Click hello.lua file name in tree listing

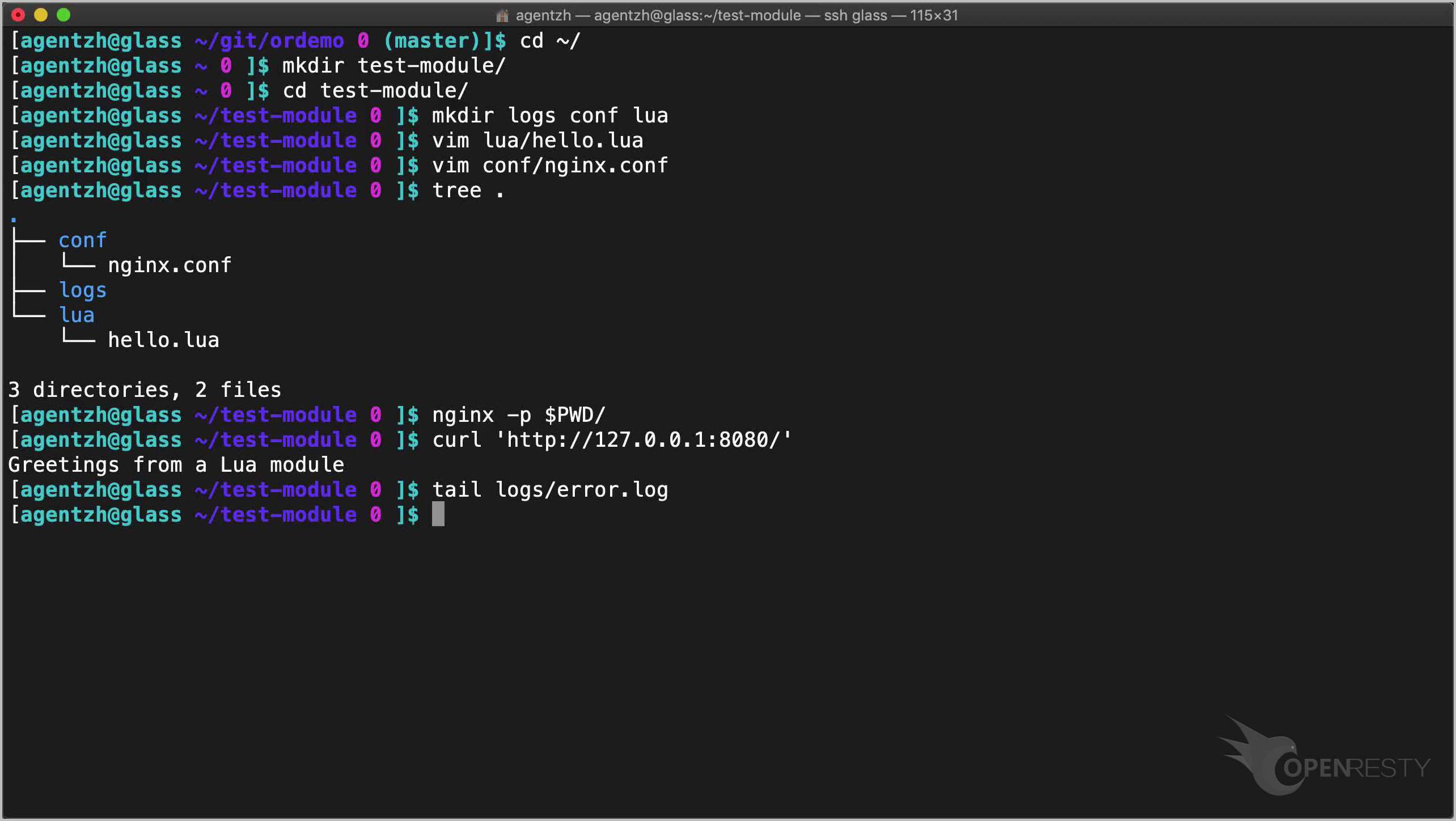point(163,340)
